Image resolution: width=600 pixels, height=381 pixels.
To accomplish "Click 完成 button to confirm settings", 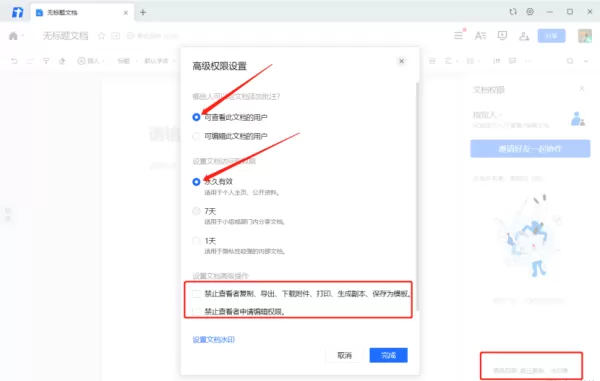I will click(x=388, y=355).
